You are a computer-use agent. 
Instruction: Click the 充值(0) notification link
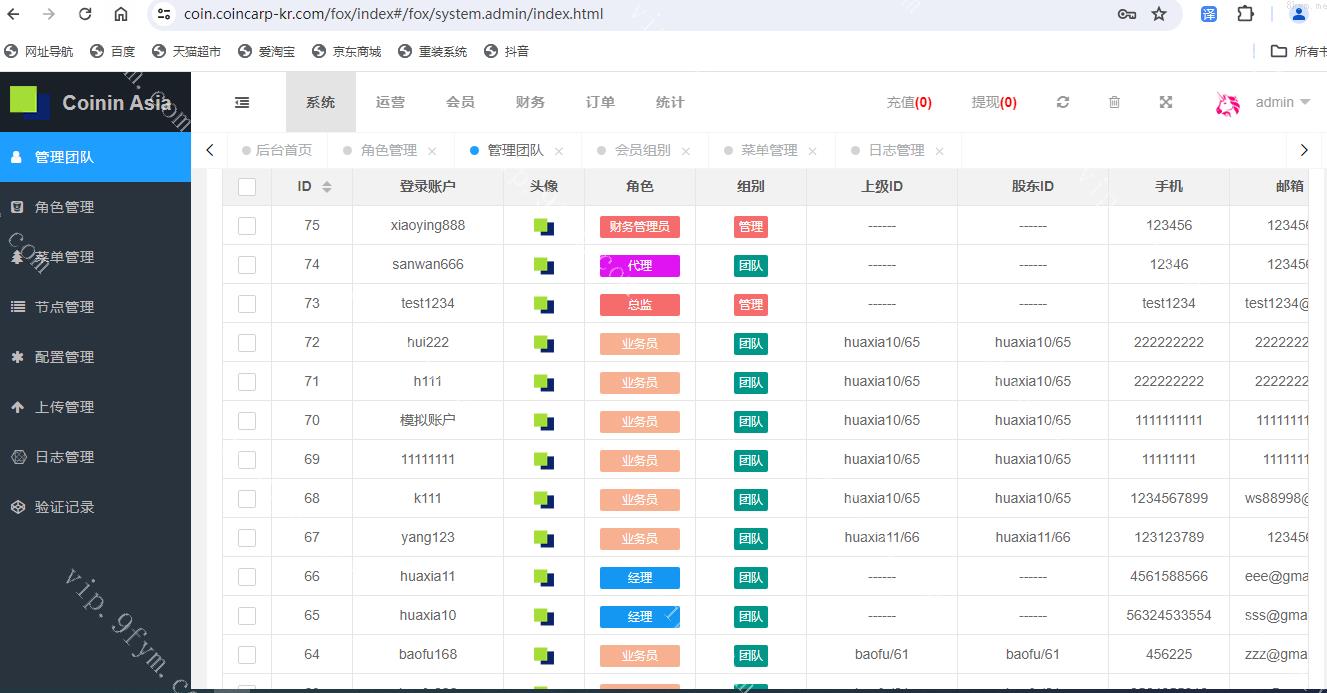coord(908,102)
